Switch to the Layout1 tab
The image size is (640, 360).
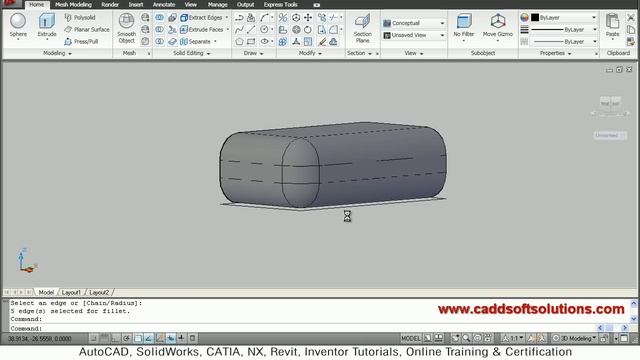[x=71, y=292]
